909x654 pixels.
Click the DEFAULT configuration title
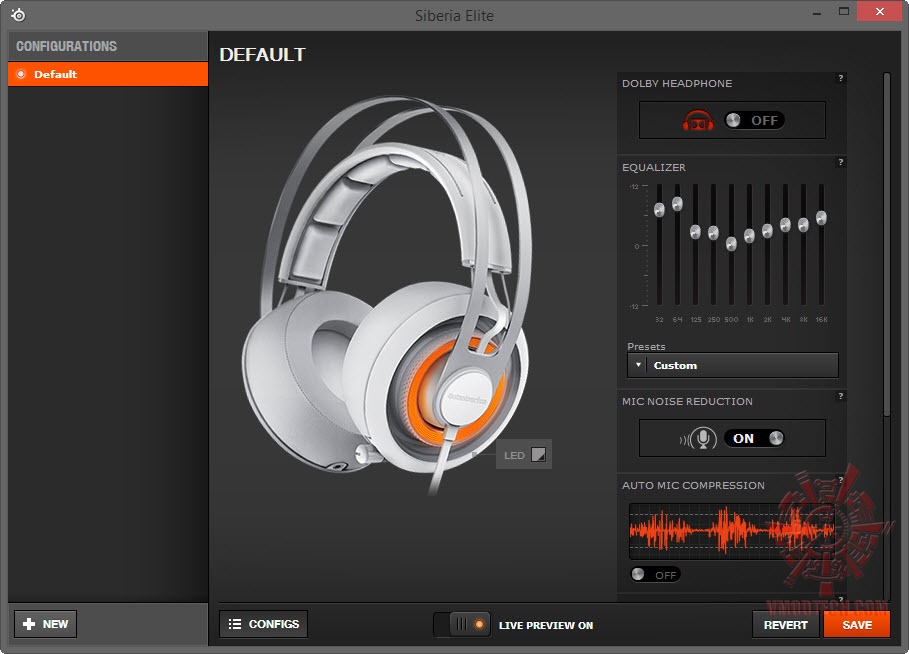(263, 55)
